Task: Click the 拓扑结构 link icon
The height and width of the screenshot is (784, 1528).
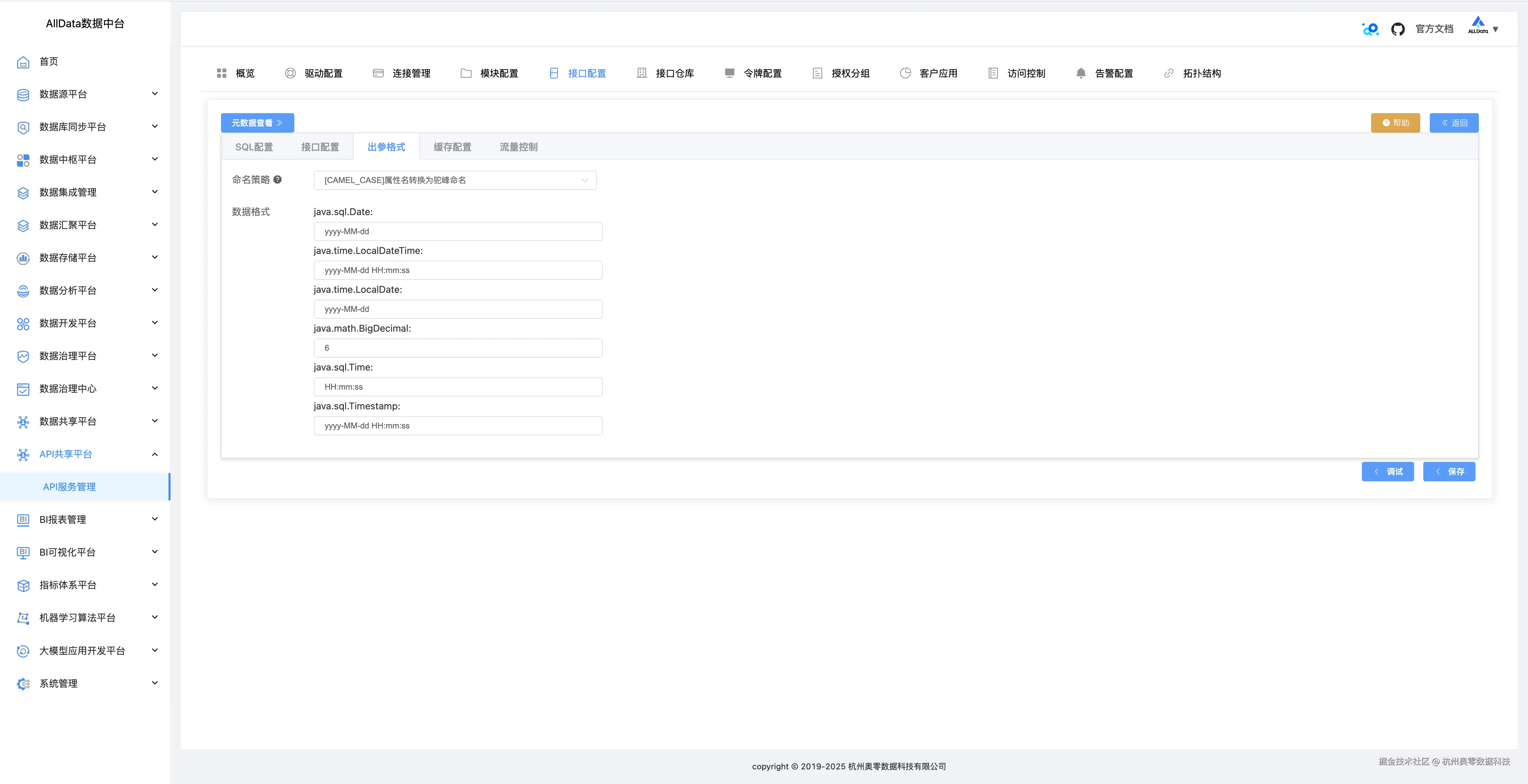Action: tap(1169, 73)
